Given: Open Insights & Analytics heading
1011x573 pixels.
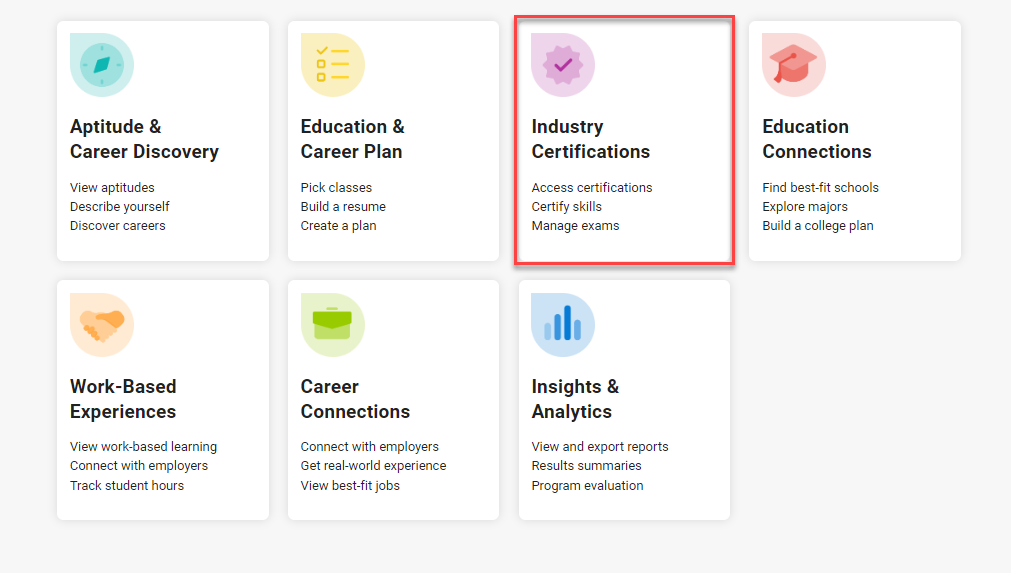Looking at the screenshot, I should coord(575,398).
